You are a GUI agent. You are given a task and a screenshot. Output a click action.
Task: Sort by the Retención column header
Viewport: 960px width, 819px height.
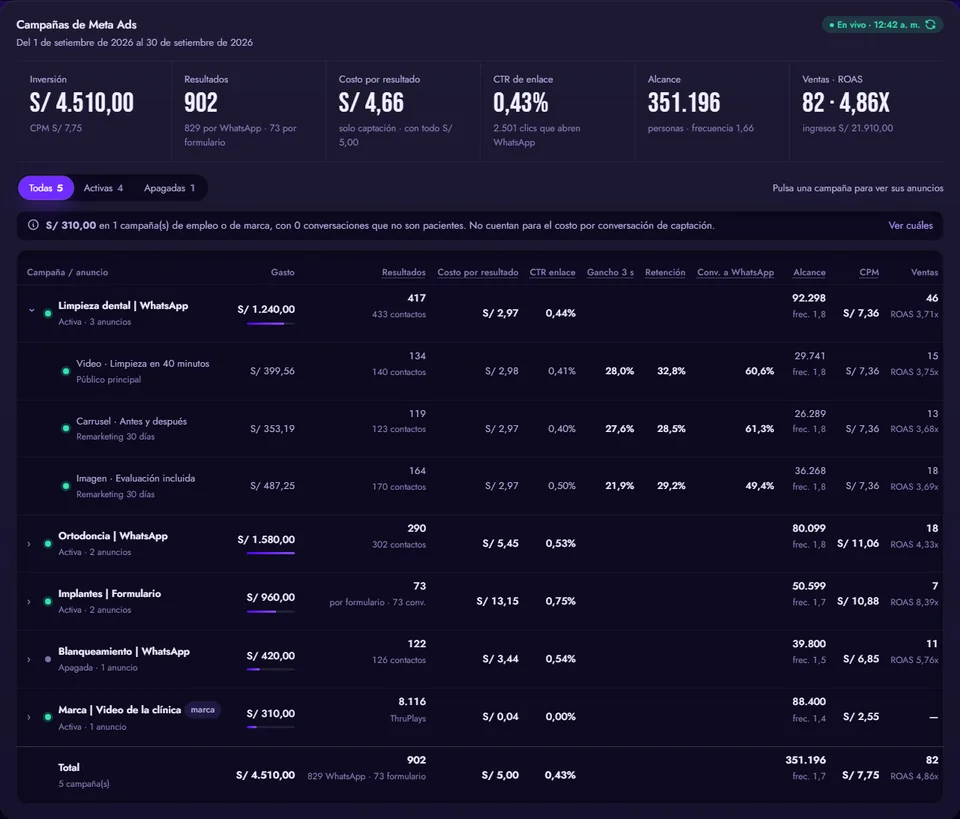pos(665,272)
